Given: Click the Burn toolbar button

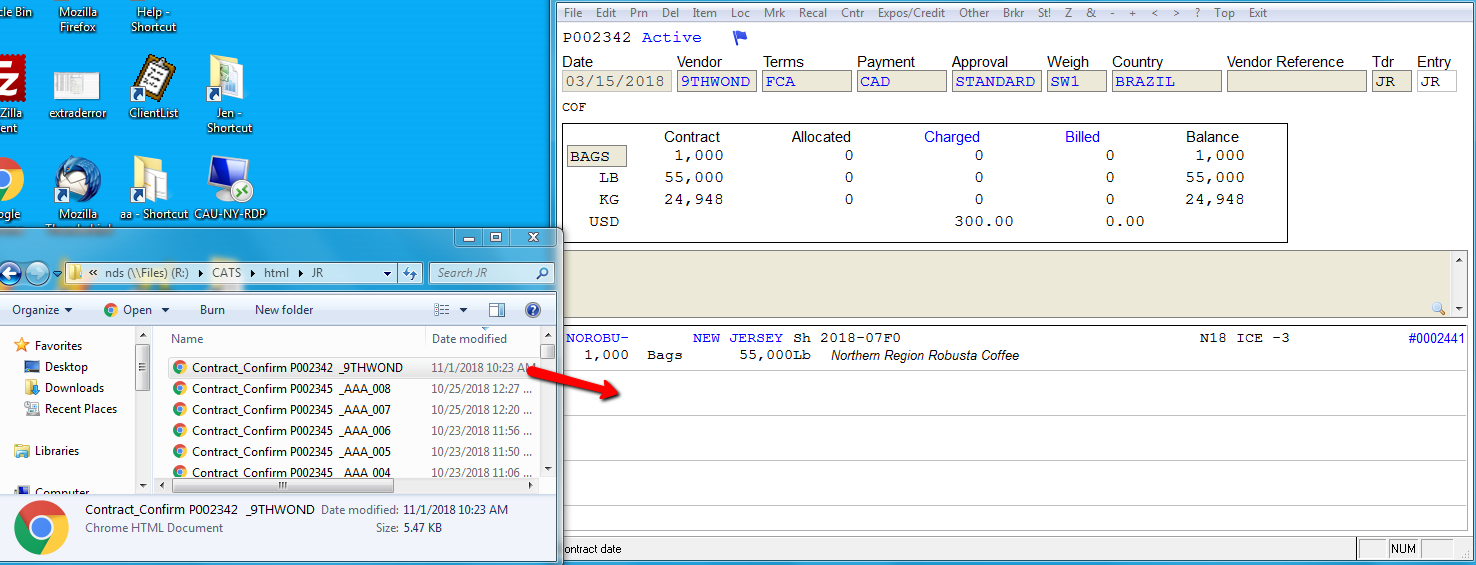Looking at the screenshot, I should coord(212,310).
